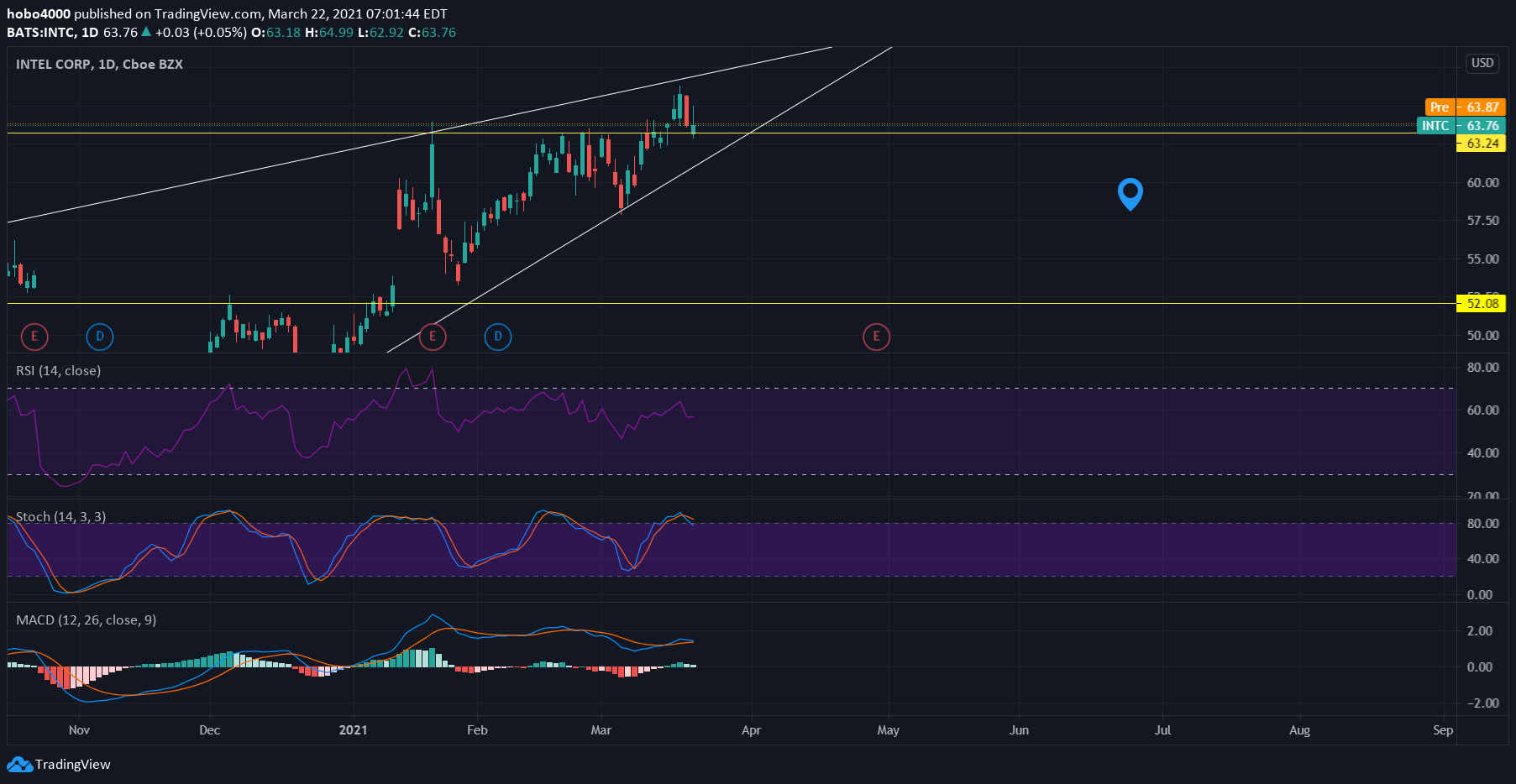
Task: Click the dividend D marker in November
Action: (x=100, y=337)
